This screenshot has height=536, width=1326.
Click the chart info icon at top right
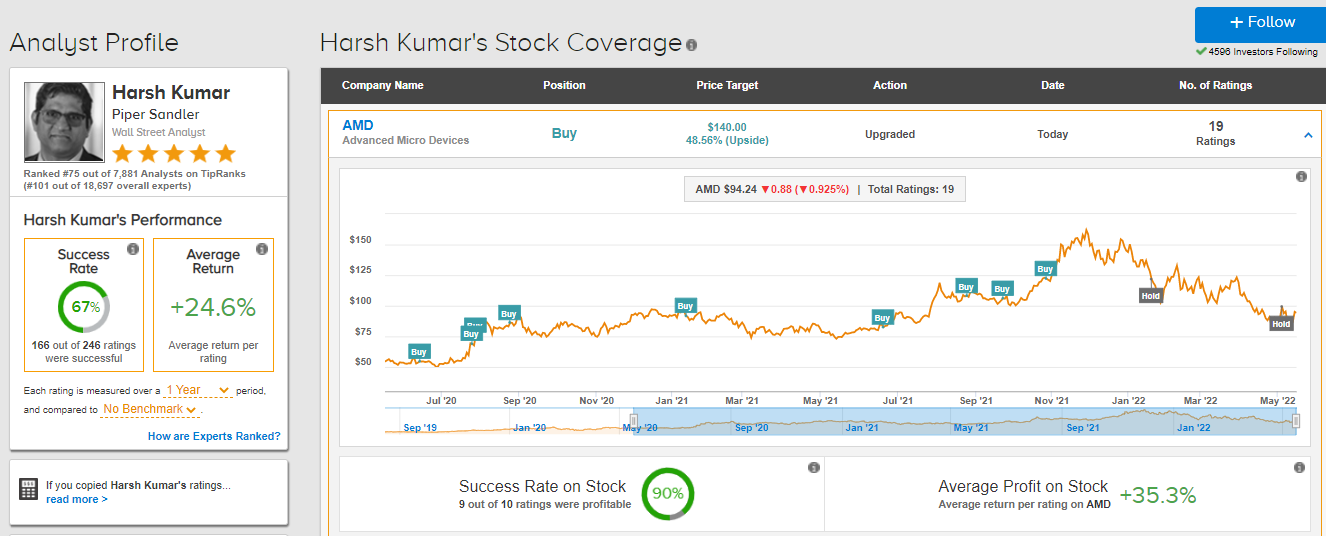(x=1301, y=177)
